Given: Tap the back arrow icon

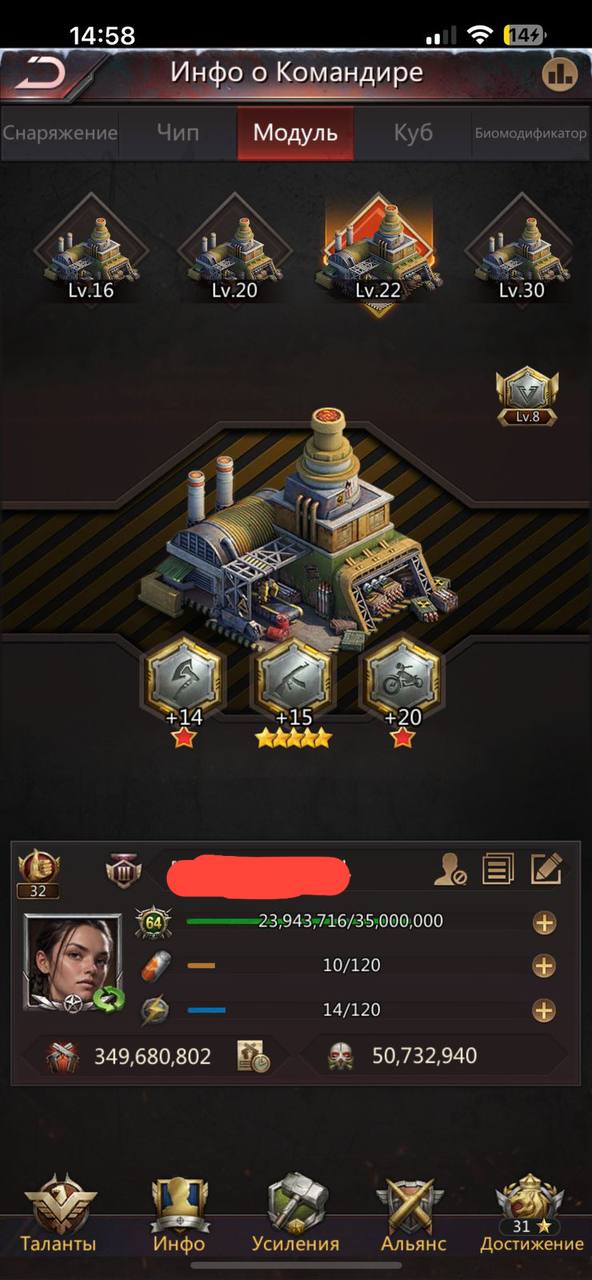Looking at the screenshot, I should 40,73.
